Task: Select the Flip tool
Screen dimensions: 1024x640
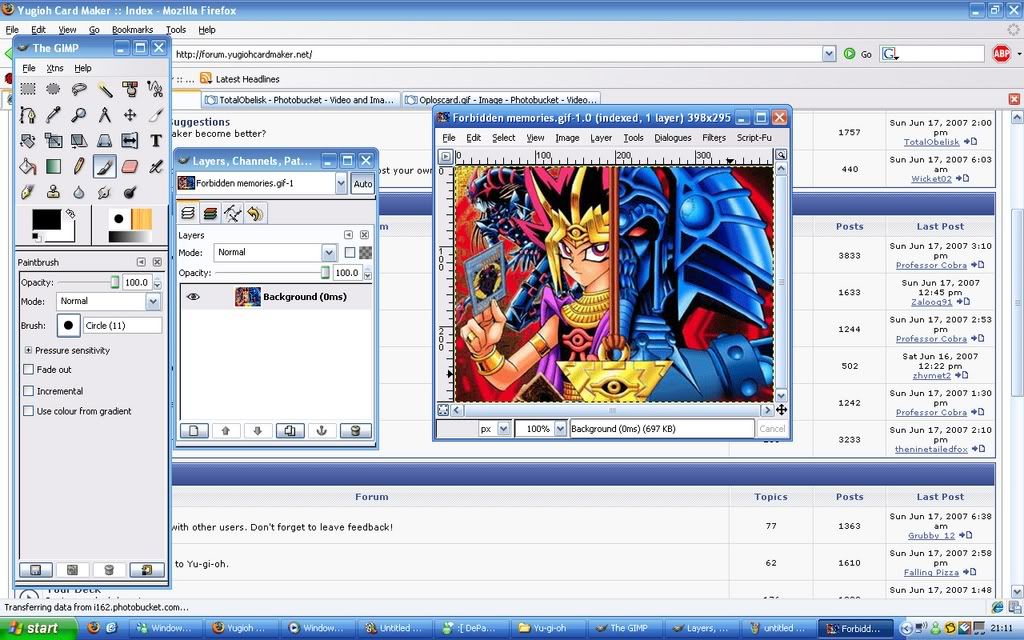Action: (x=130, y=140)
